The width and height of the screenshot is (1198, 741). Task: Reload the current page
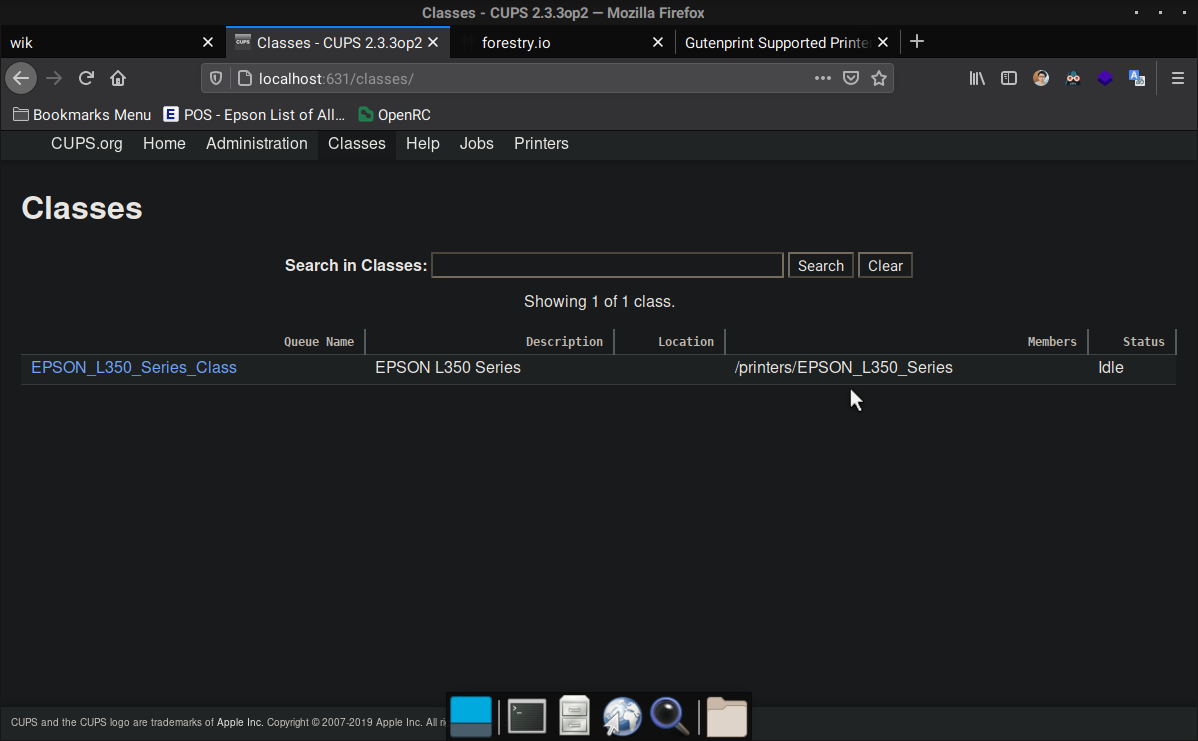[86, 79]
